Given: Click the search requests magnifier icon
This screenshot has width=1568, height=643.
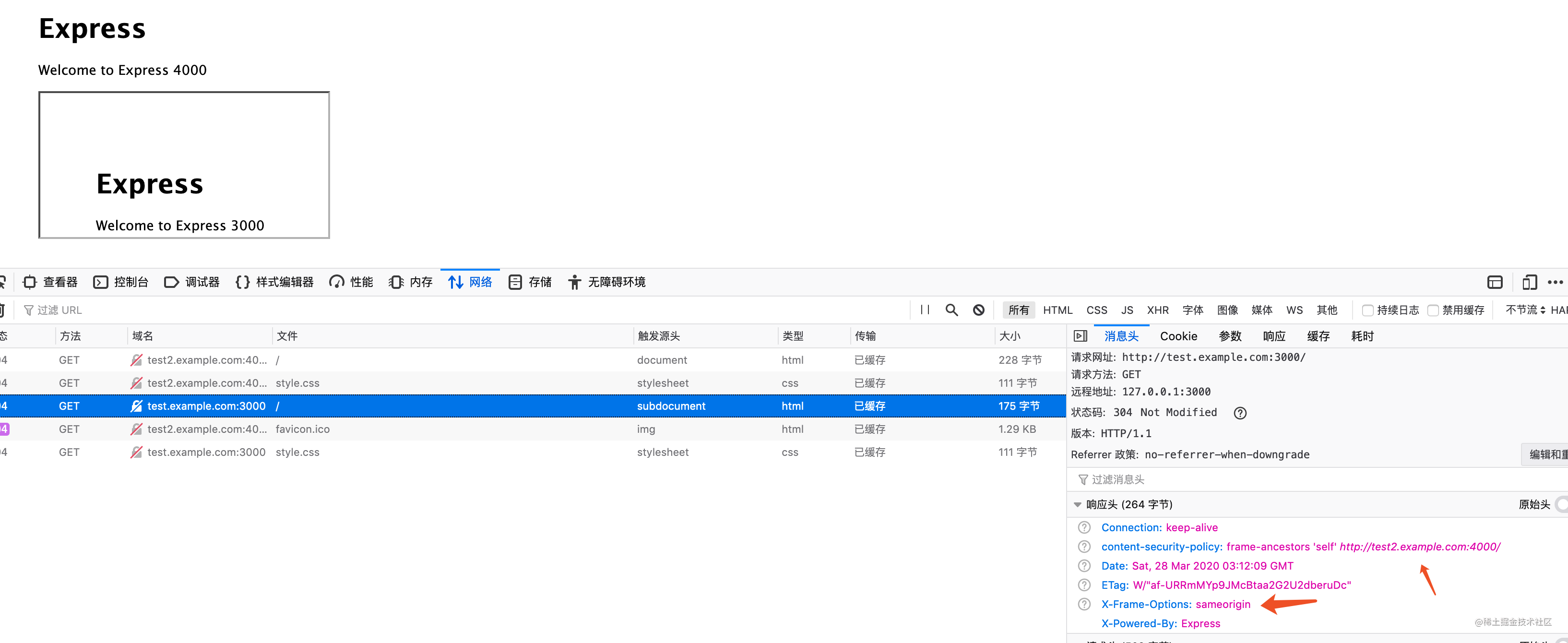Looking at the screenshot, I should tap(952, 310).
